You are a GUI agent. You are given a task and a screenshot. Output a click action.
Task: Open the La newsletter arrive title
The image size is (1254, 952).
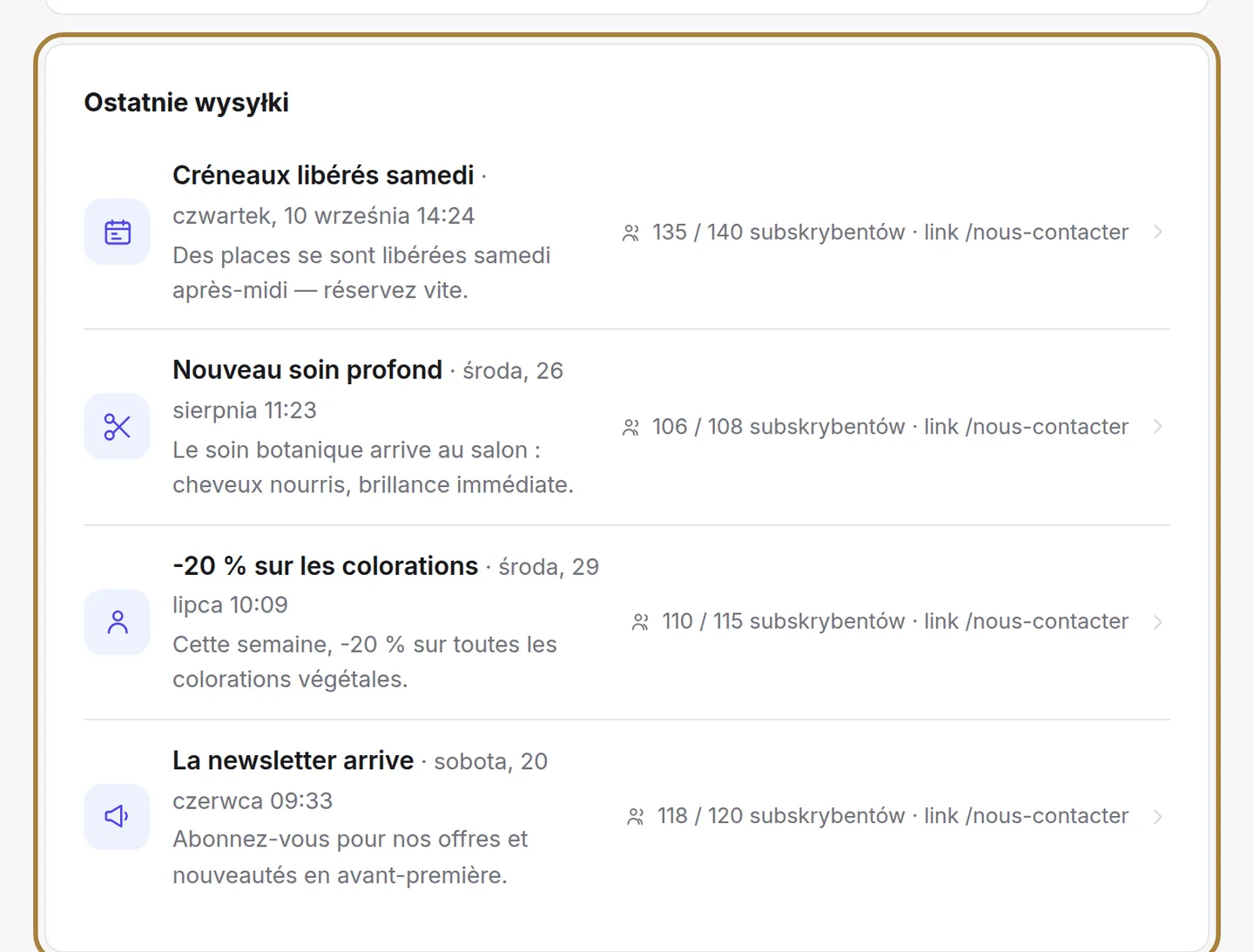pyautogui.click(x=293, y=760)
